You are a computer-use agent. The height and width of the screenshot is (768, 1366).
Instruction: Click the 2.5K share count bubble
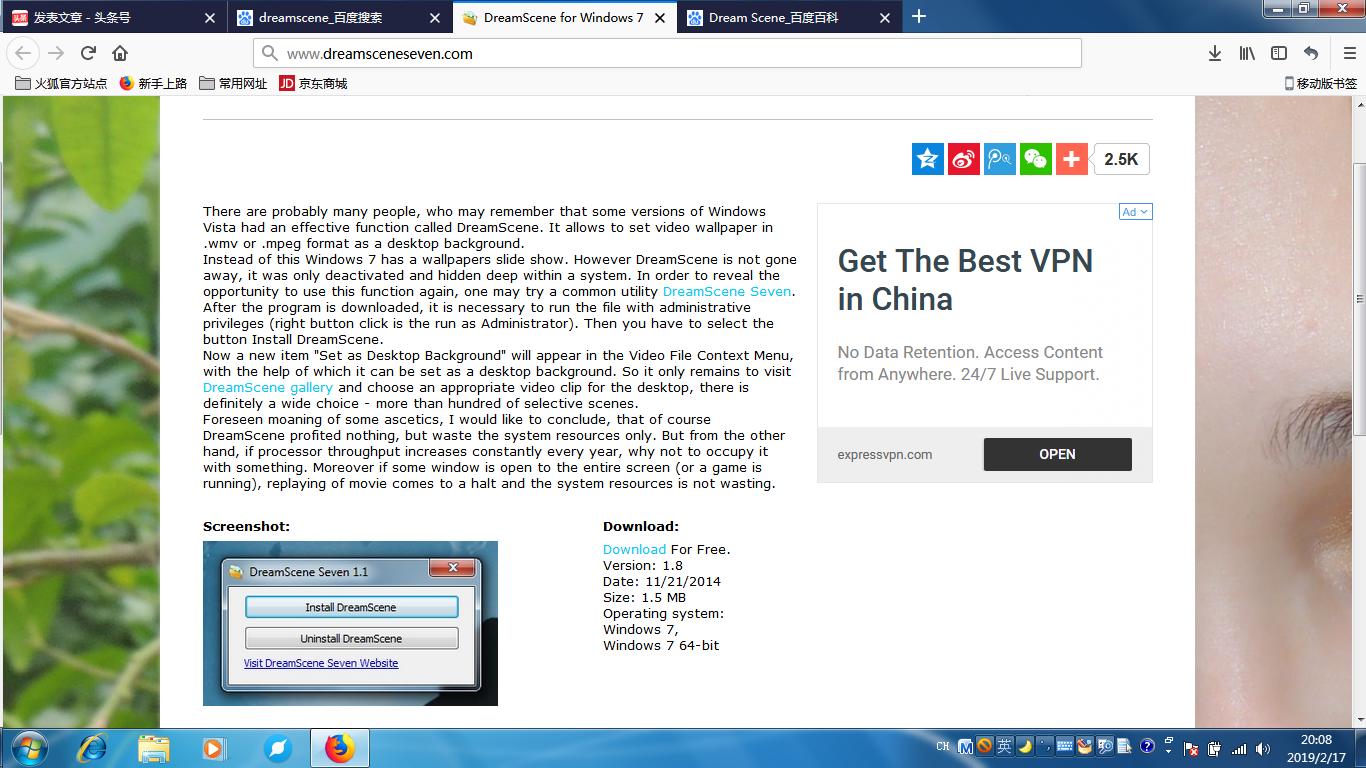click(x=1121, y=159)
